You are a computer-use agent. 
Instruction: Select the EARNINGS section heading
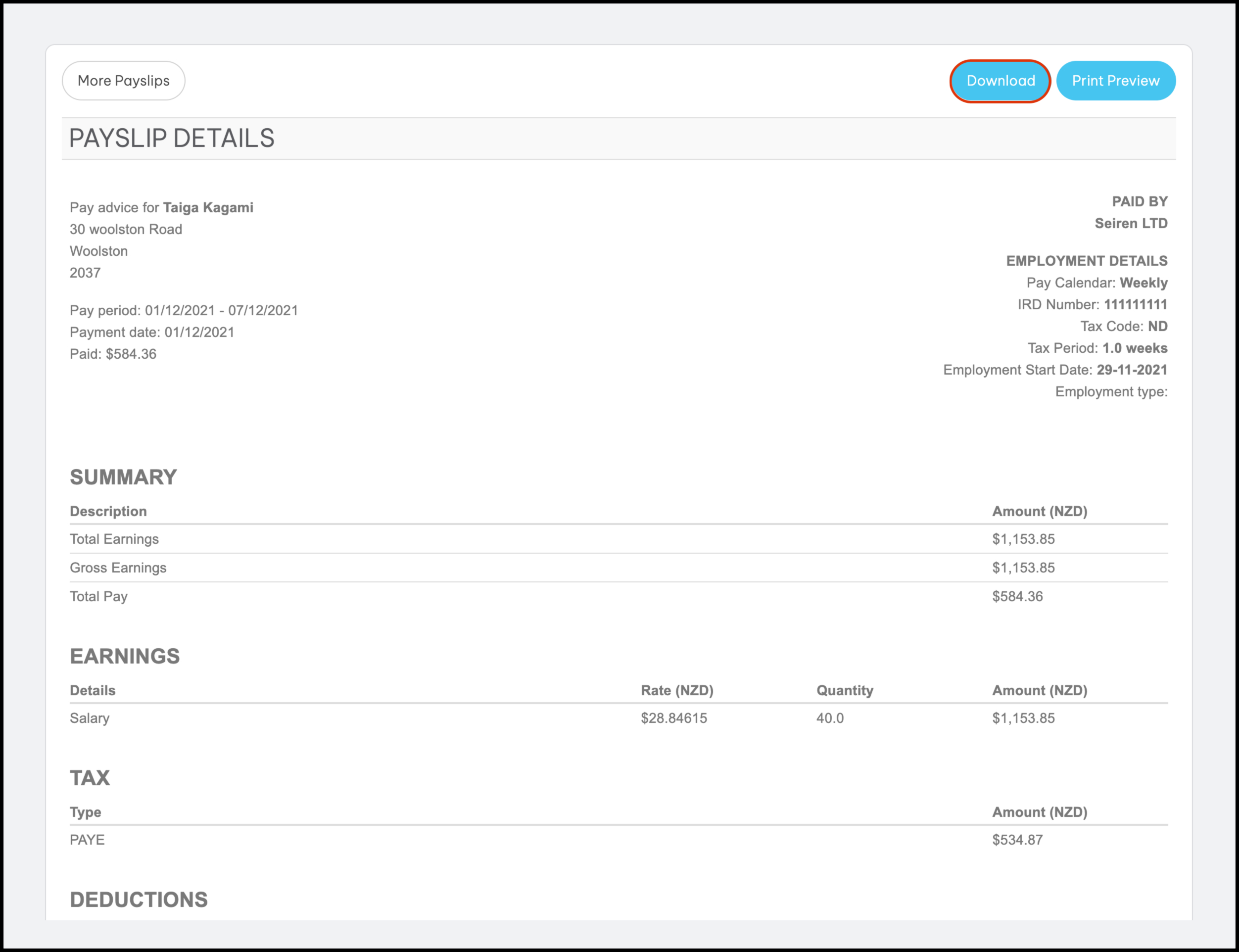coord(125,656)
